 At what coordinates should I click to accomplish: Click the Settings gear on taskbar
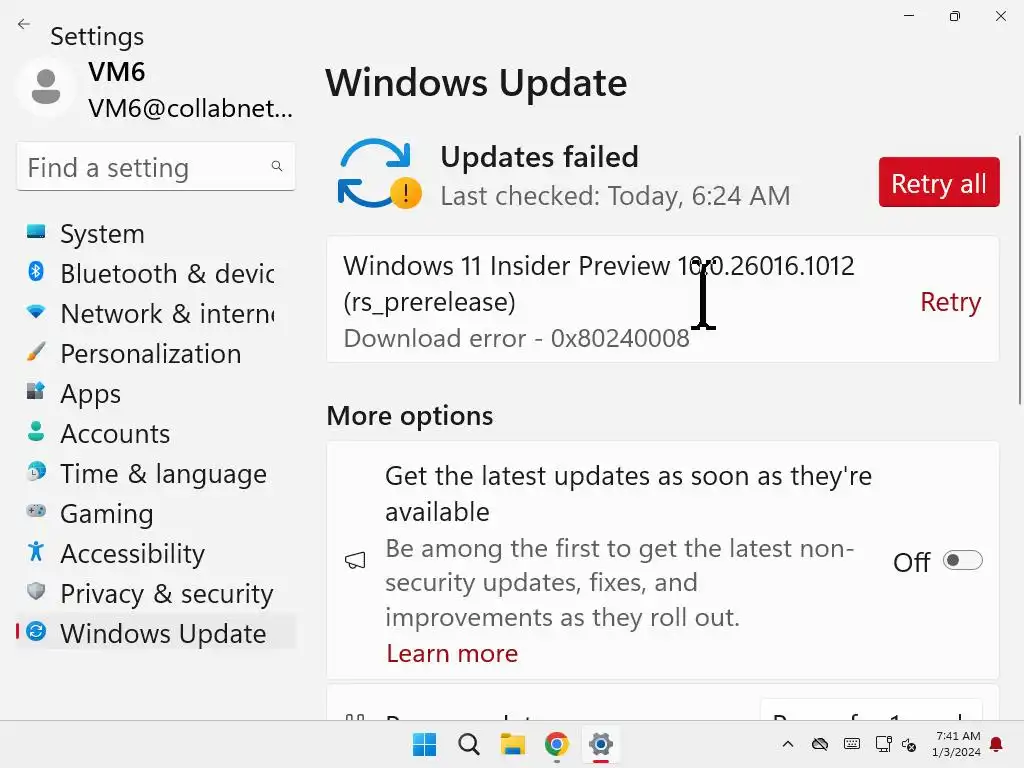(x=601, y=744)
